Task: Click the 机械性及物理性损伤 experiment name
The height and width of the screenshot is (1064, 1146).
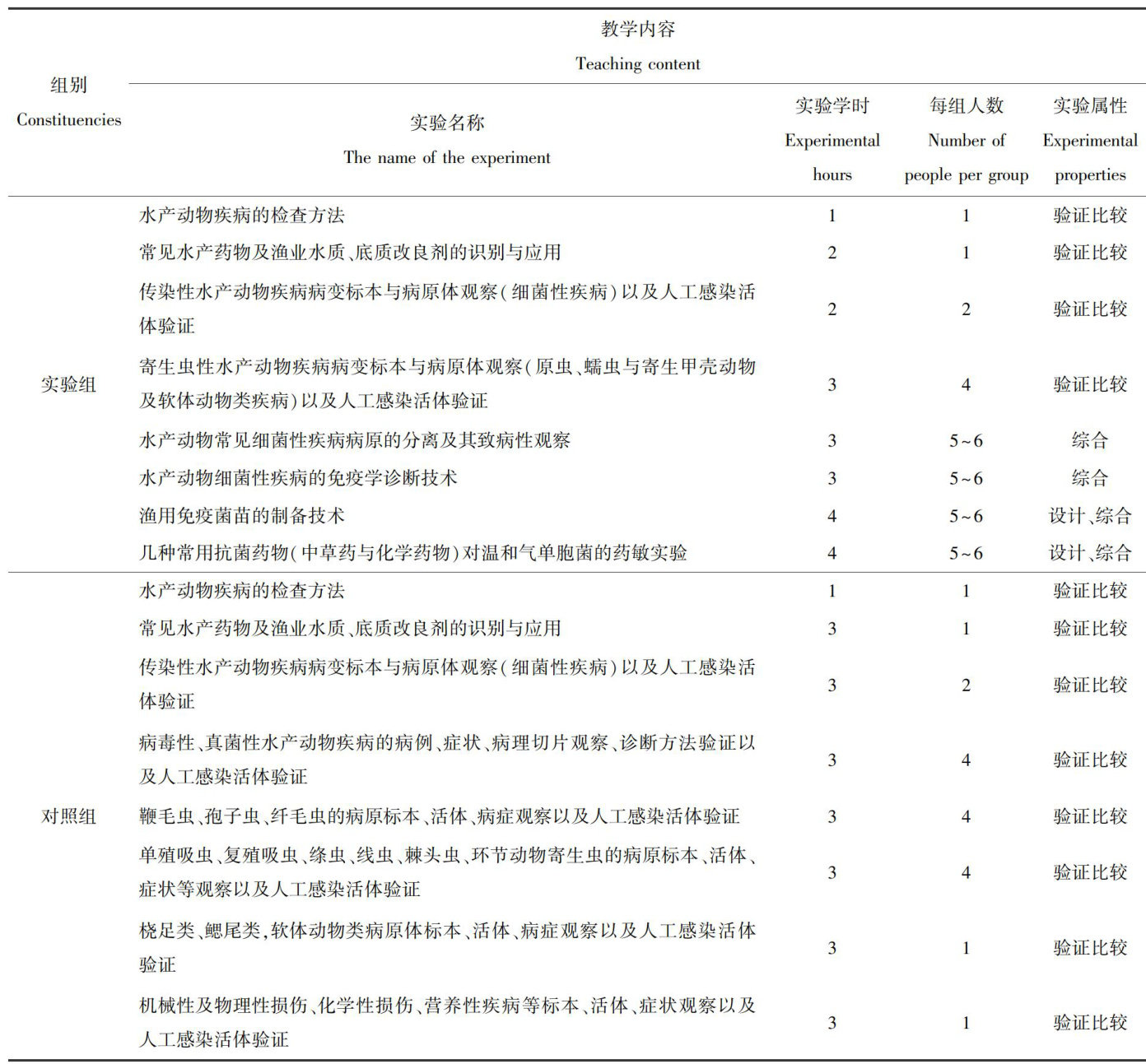Action: 447,1022
